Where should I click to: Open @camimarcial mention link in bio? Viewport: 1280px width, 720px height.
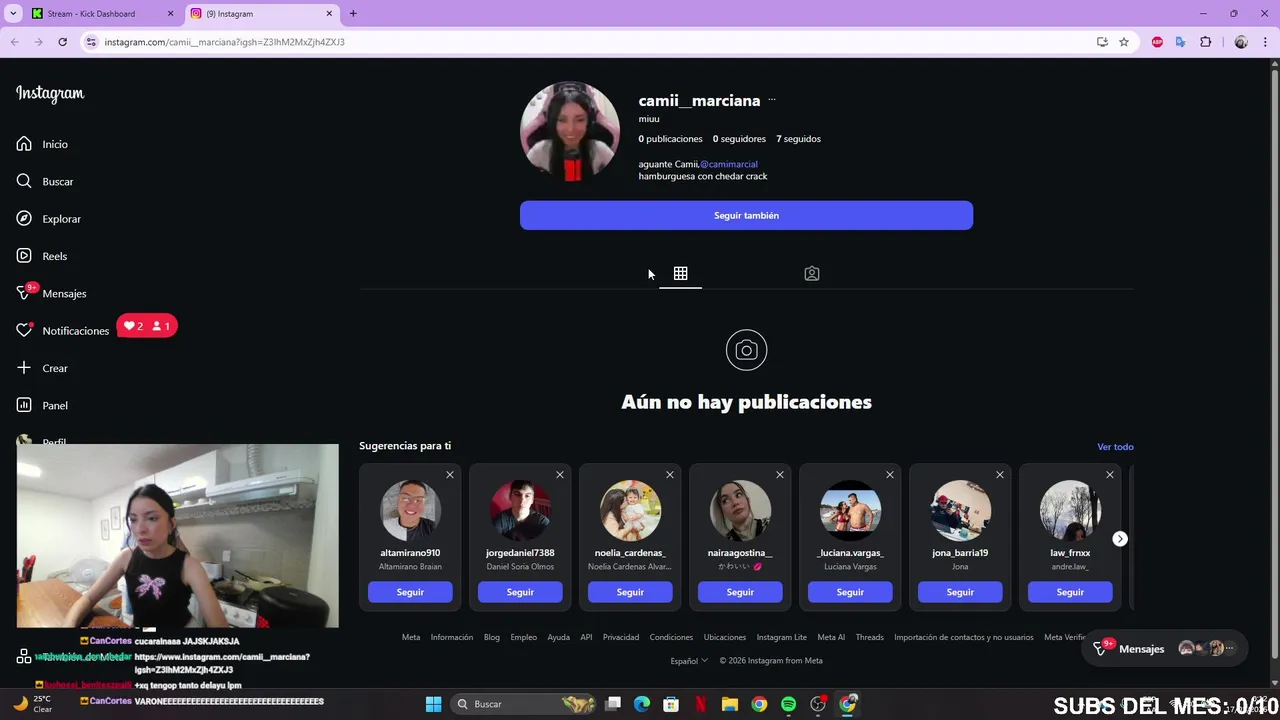pyautogui.click(x=729, y=164)
